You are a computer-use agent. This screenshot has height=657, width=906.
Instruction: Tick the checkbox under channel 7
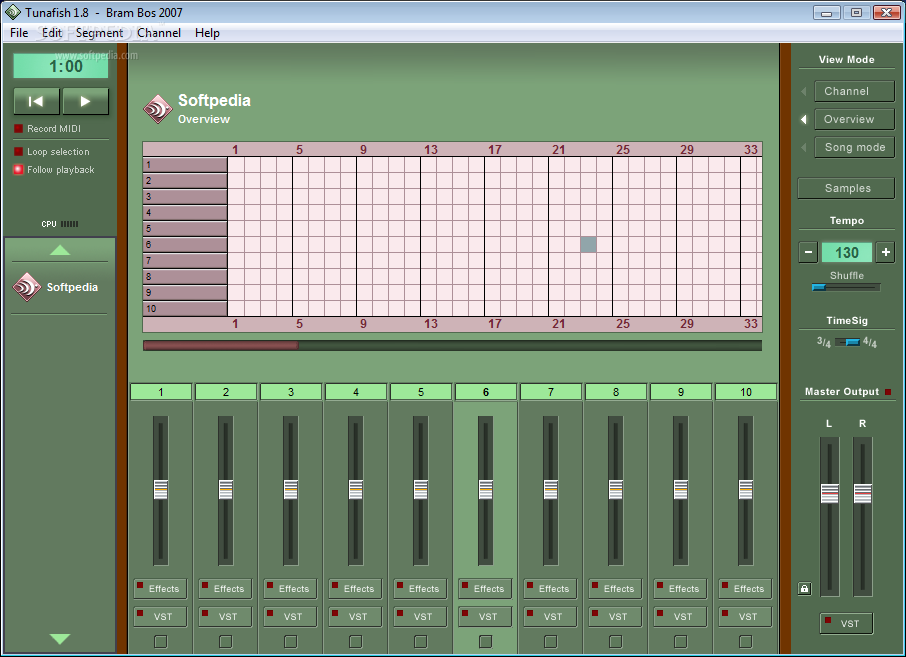pos(551,641)
